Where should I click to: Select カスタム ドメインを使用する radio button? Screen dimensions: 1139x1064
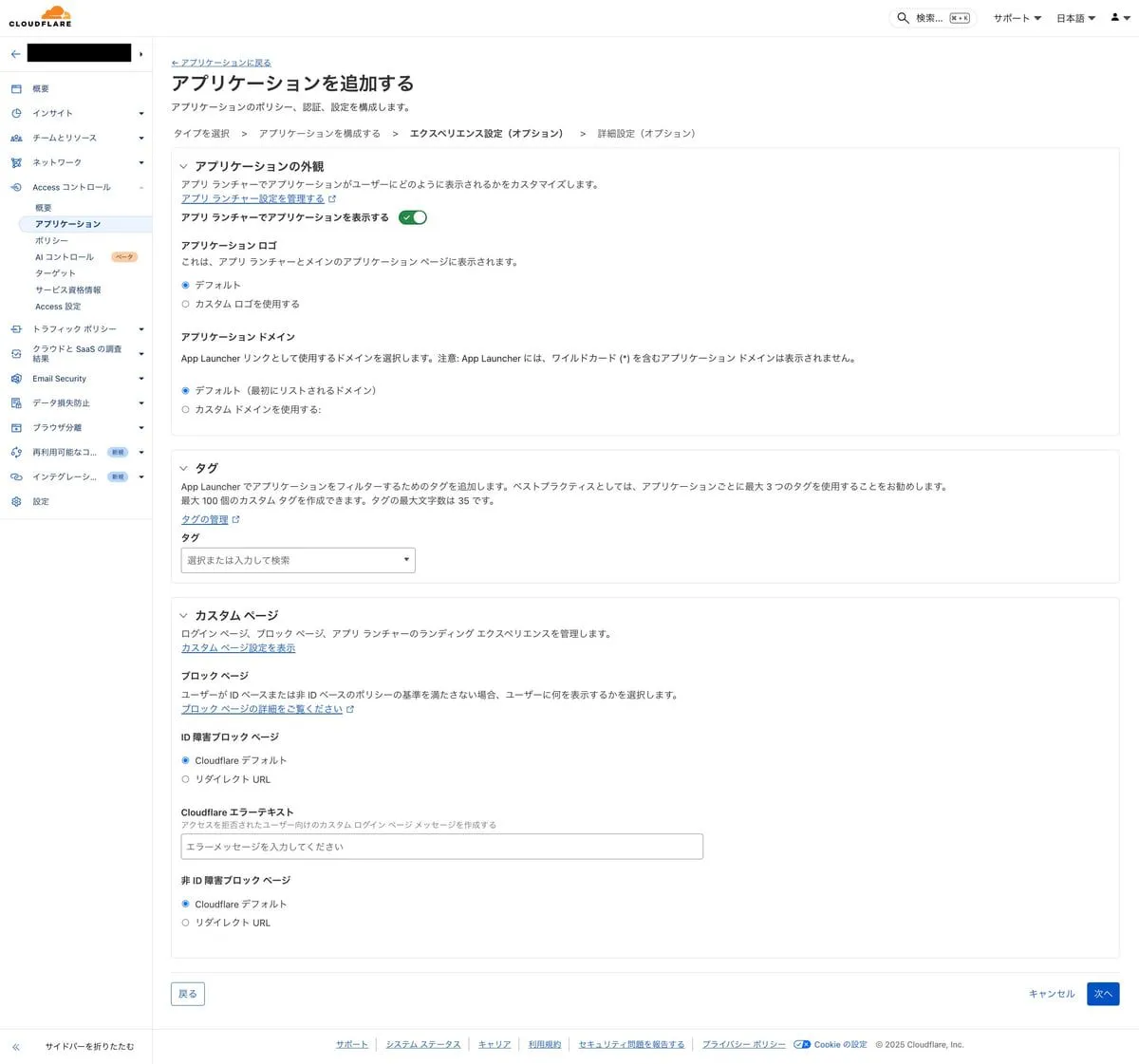coord(185,410)
